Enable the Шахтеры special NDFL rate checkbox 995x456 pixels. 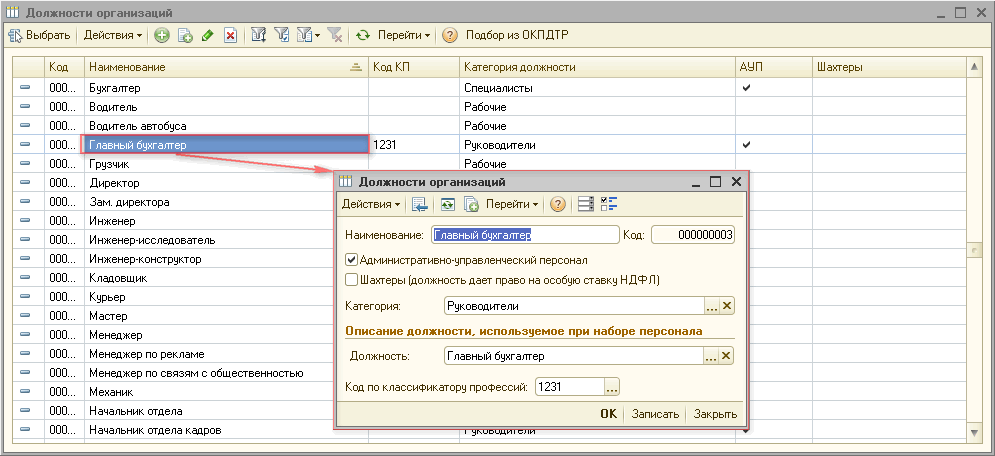[x=351, y=279]
